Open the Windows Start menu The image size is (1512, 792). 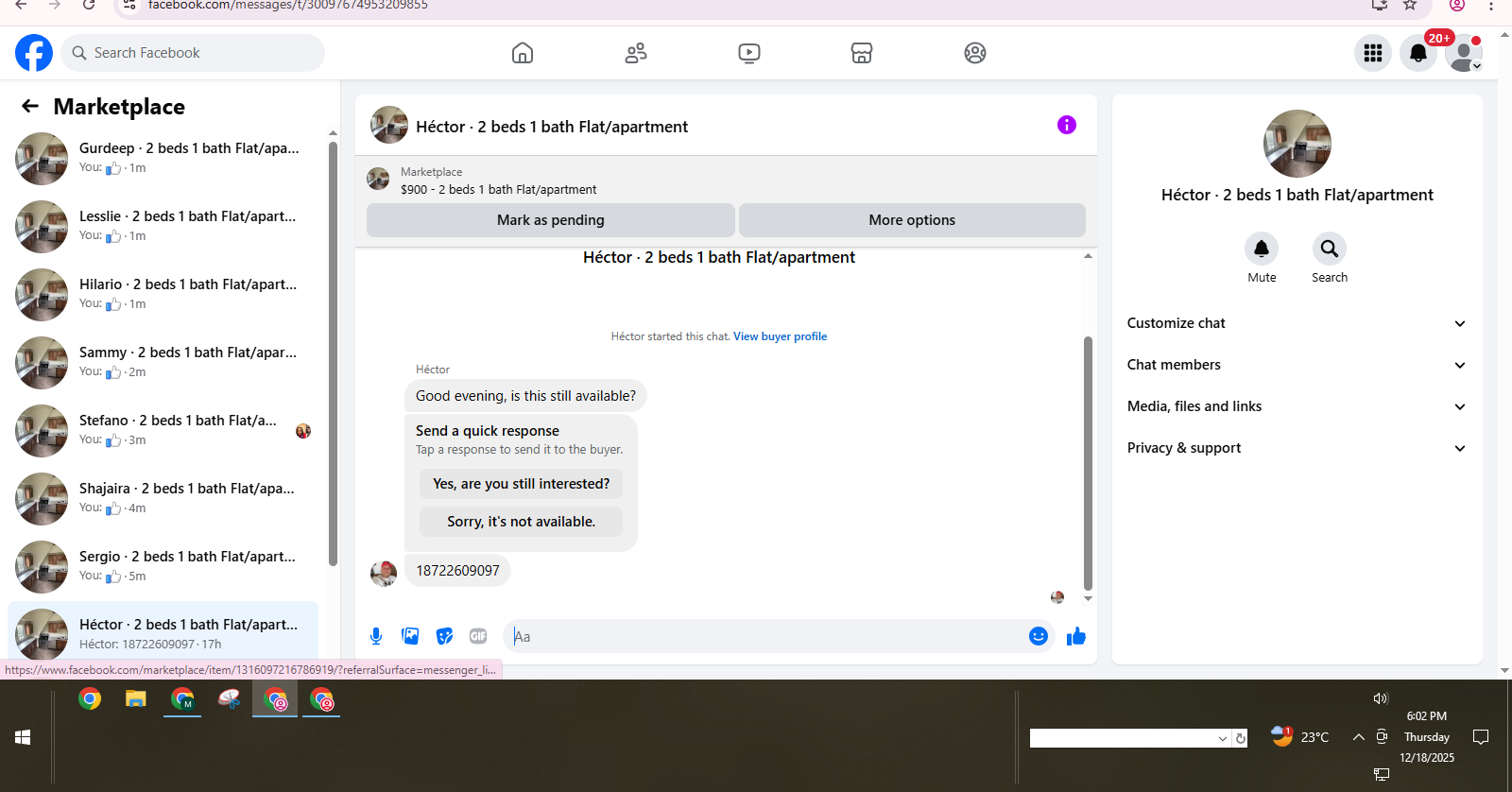pyautogui.click(x=23, y=737)
